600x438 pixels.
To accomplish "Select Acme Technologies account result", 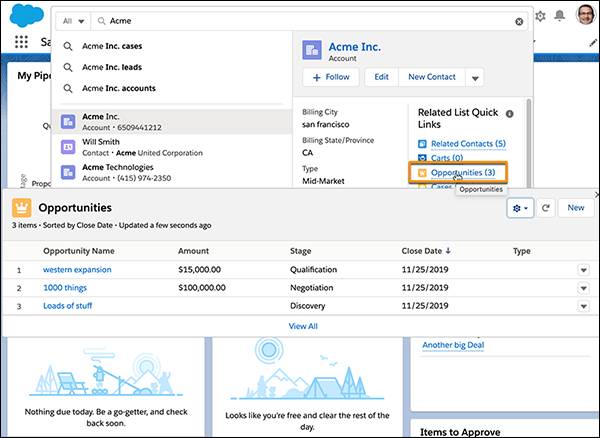I will (172, 173).
